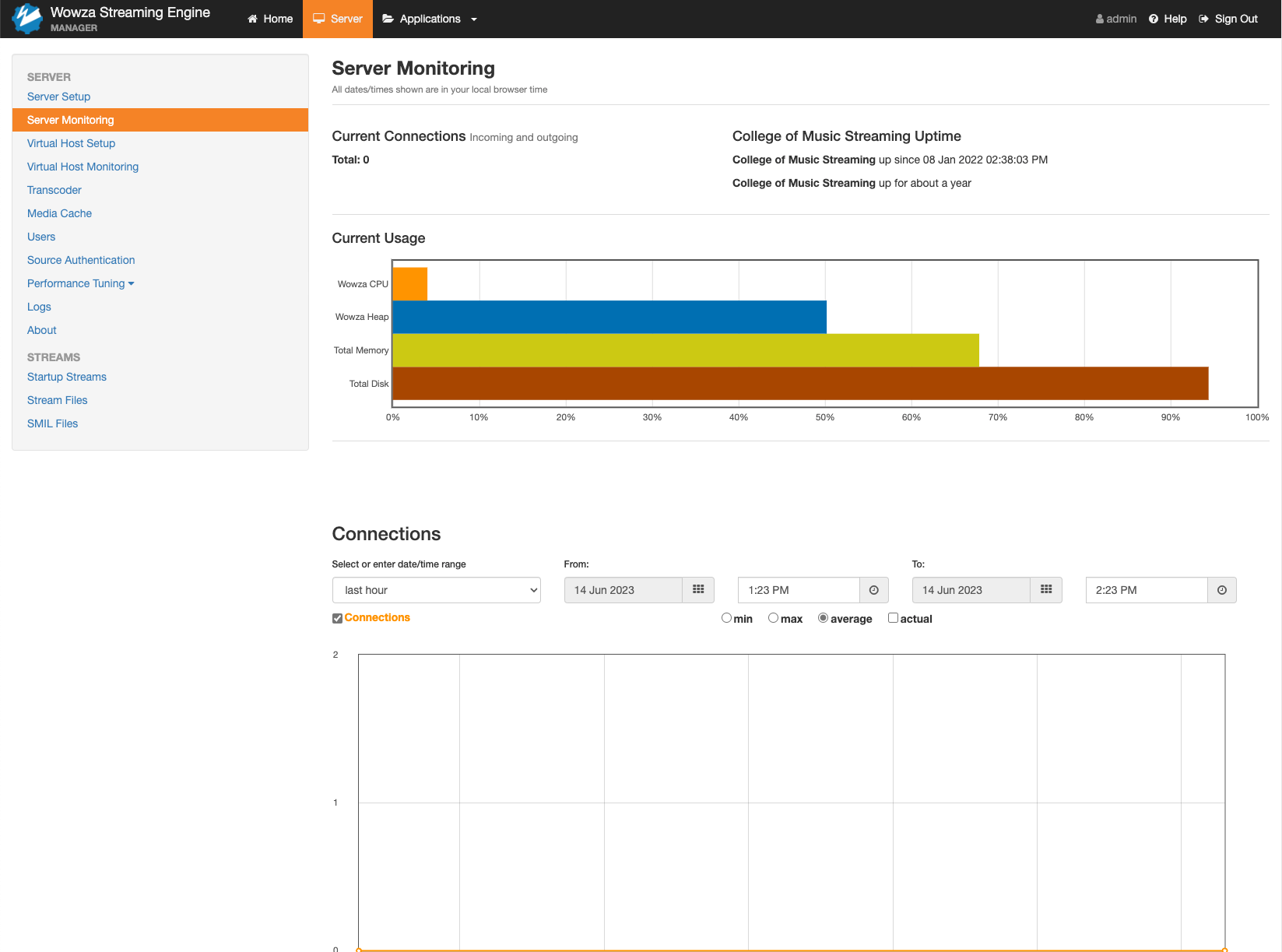Open Stream Files page

point(58,400)
